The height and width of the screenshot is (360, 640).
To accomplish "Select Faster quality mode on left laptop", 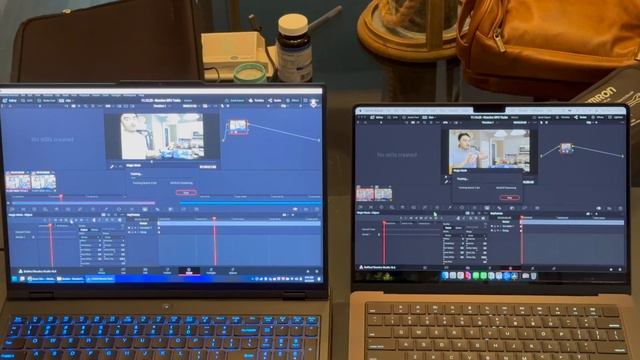I will pyautogui.click(x=83, y=230).
